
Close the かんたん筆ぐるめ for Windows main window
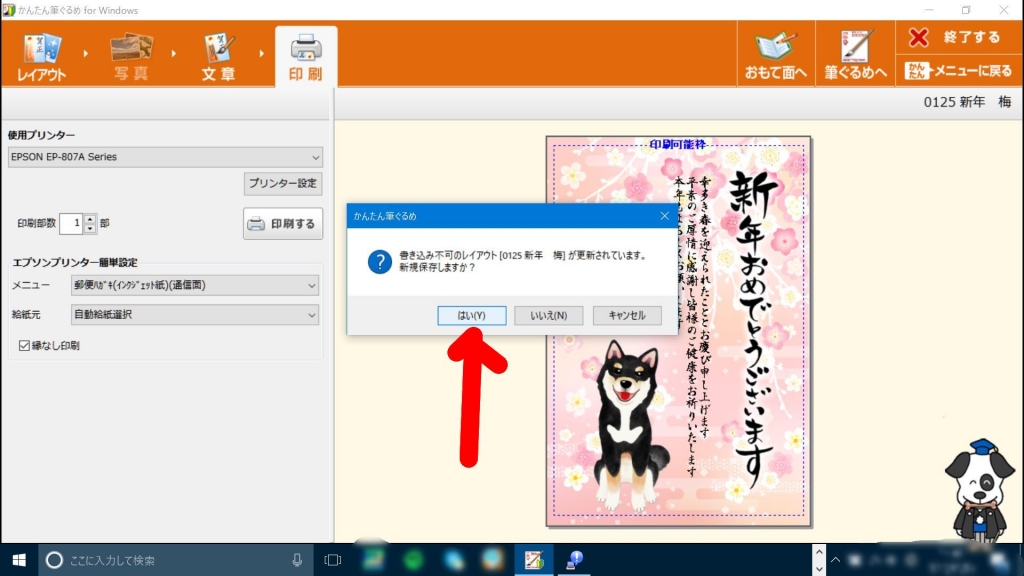tap(1004, 10)
